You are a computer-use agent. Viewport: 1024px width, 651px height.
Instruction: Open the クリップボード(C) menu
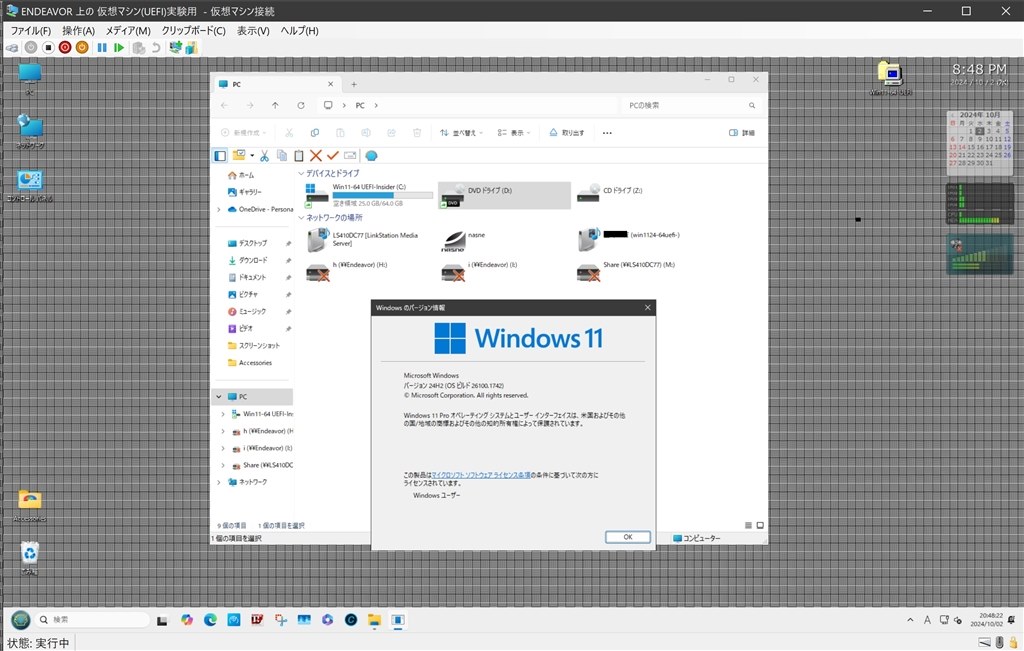point(193,31)
